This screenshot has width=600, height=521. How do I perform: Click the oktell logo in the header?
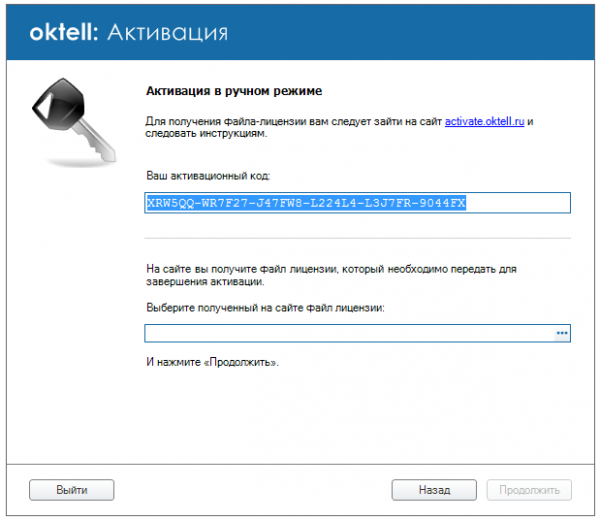tap(63, 33)
